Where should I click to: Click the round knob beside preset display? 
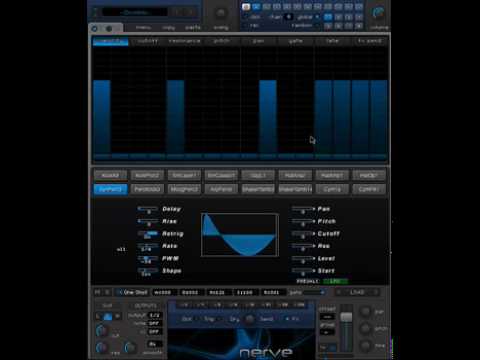(220, 13)
